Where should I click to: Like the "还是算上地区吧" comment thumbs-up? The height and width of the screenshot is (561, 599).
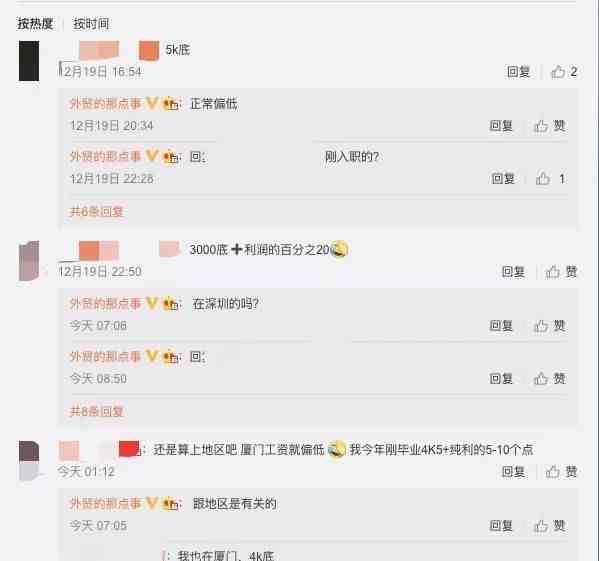click(x=561, y=472)
